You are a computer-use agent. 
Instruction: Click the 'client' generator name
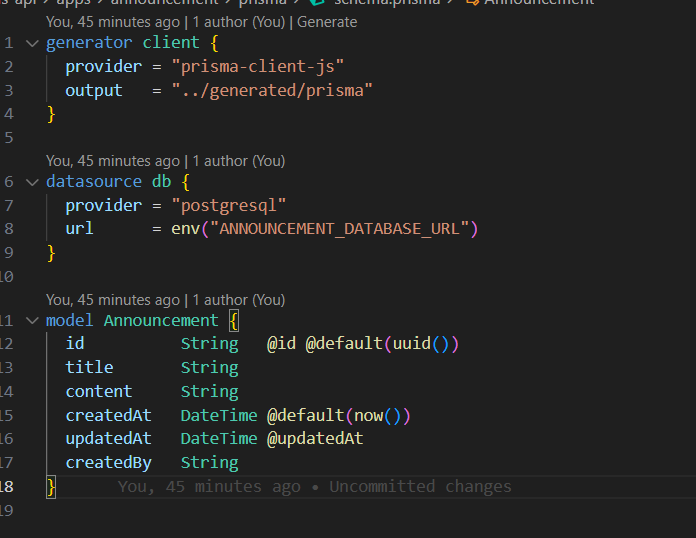coord(171,43)
